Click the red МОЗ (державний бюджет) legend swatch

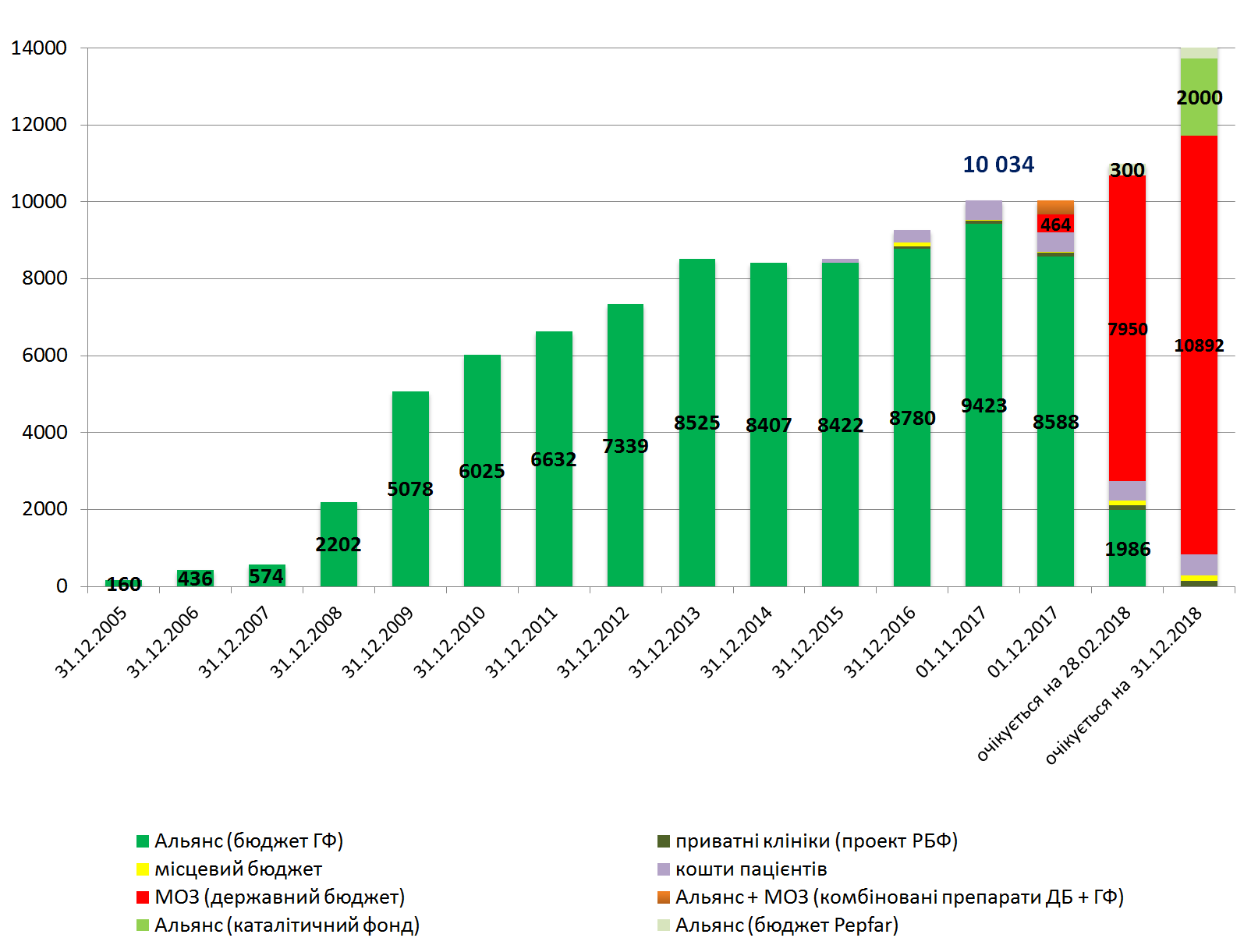142,897
